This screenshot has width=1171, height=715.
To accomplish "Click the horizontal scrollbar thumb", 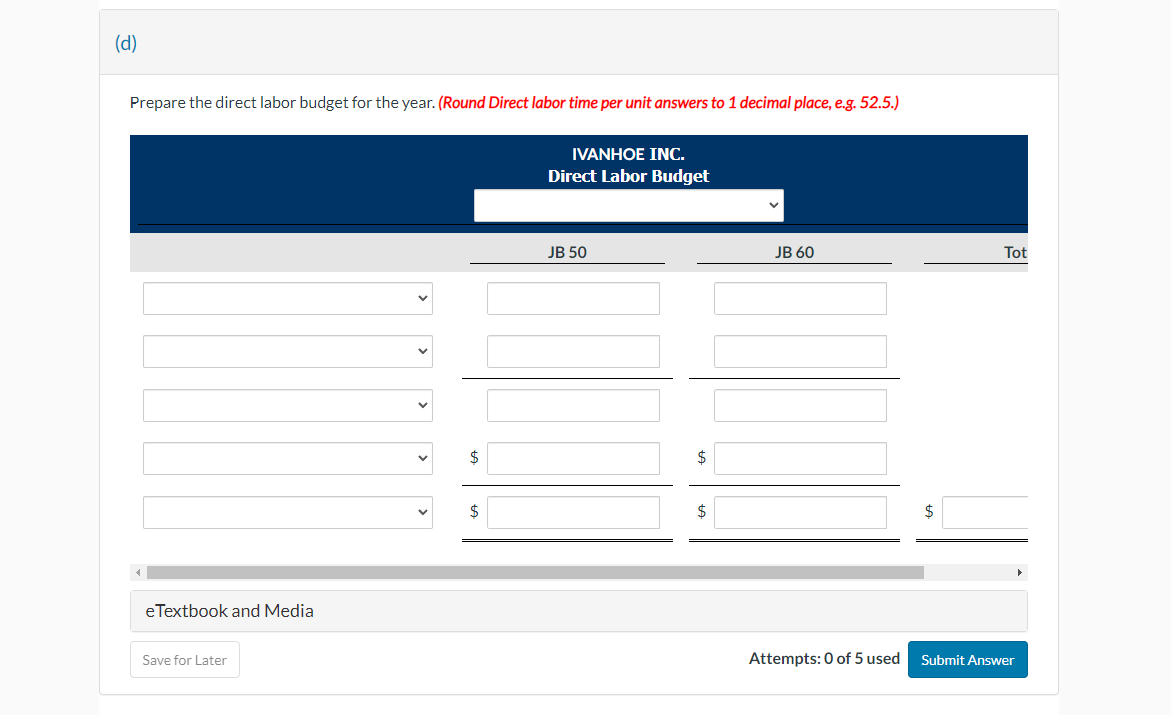I will point(535,572).
